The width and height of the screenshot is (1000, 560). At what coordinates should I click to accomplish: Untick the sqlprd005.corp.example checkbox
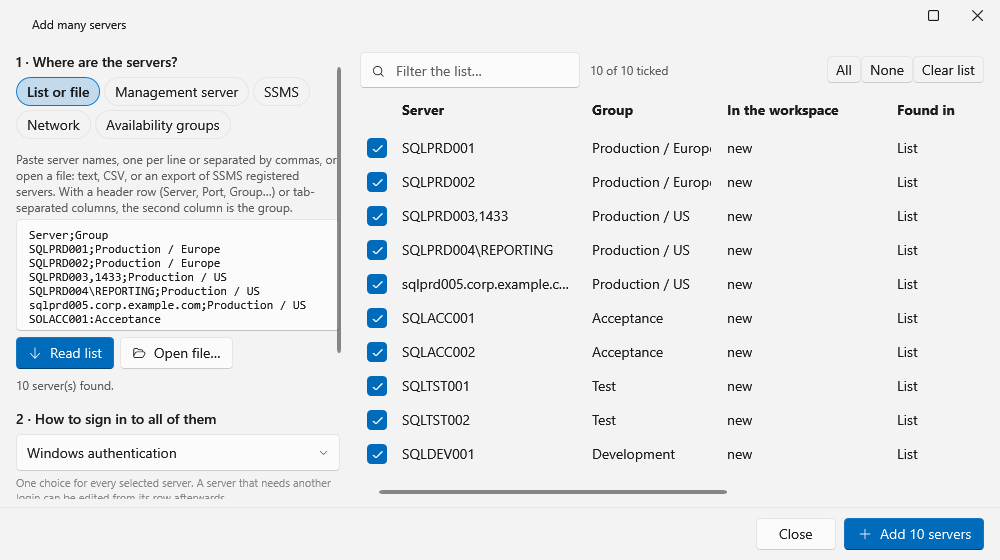[x=377, y=284]
